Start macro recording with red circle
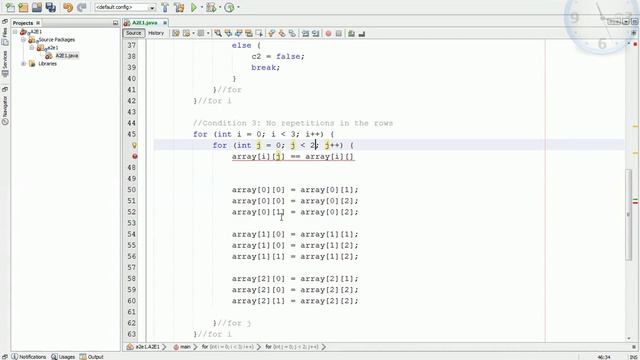640x360 pixels. [328, 33]
